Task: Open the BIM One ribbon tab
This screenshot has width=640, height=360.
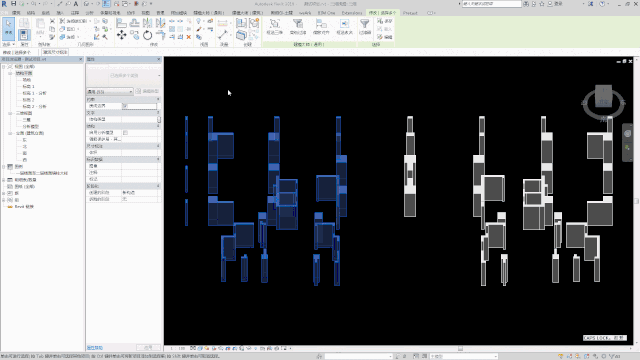Action: [x=327, y=13]
